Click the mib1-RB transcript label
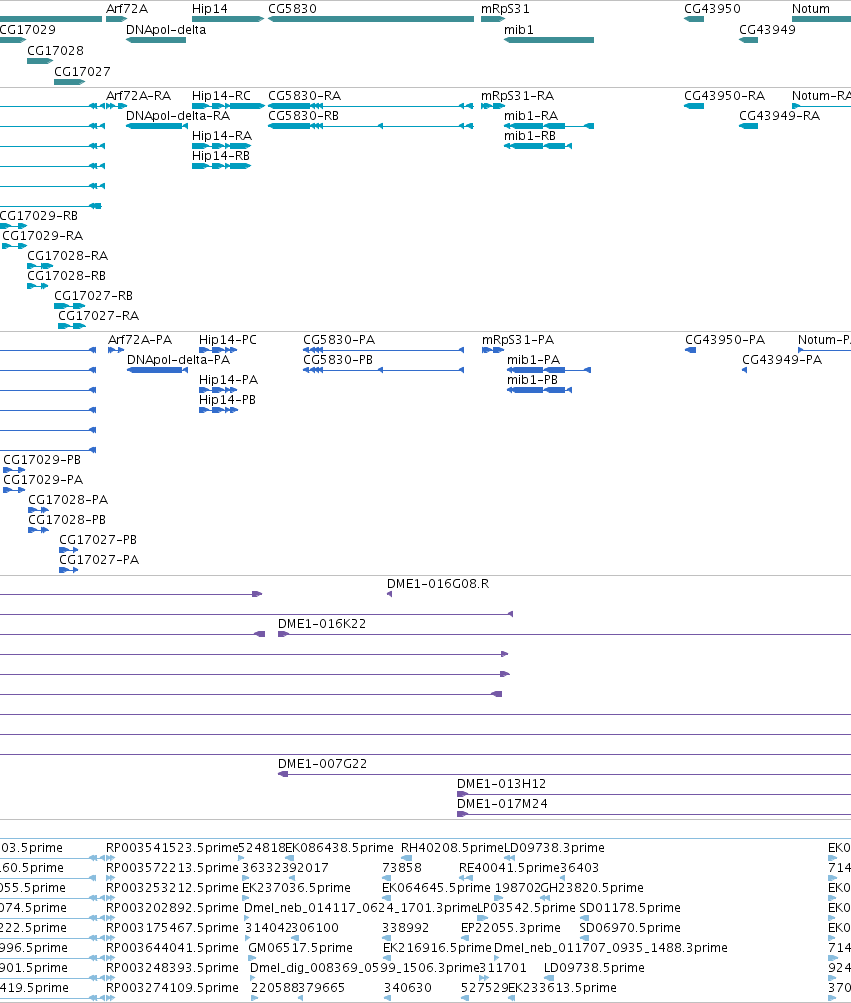 click(530, 136)
